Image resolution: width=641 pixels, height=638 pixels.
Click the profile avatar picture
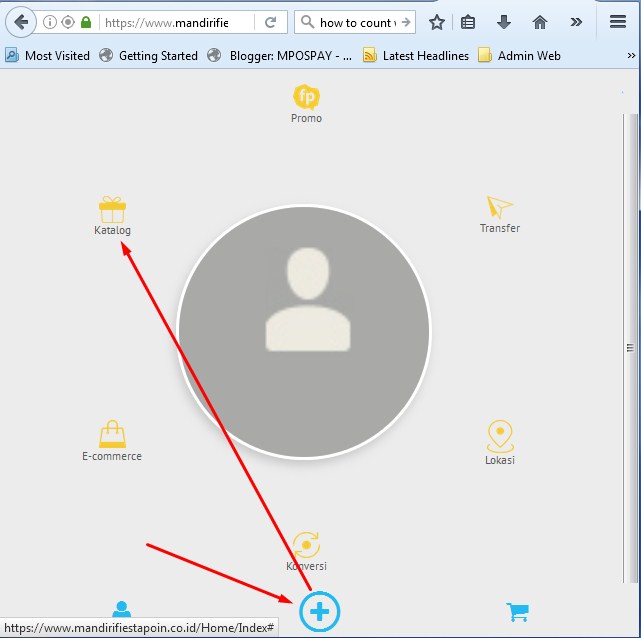pos(304,331)
